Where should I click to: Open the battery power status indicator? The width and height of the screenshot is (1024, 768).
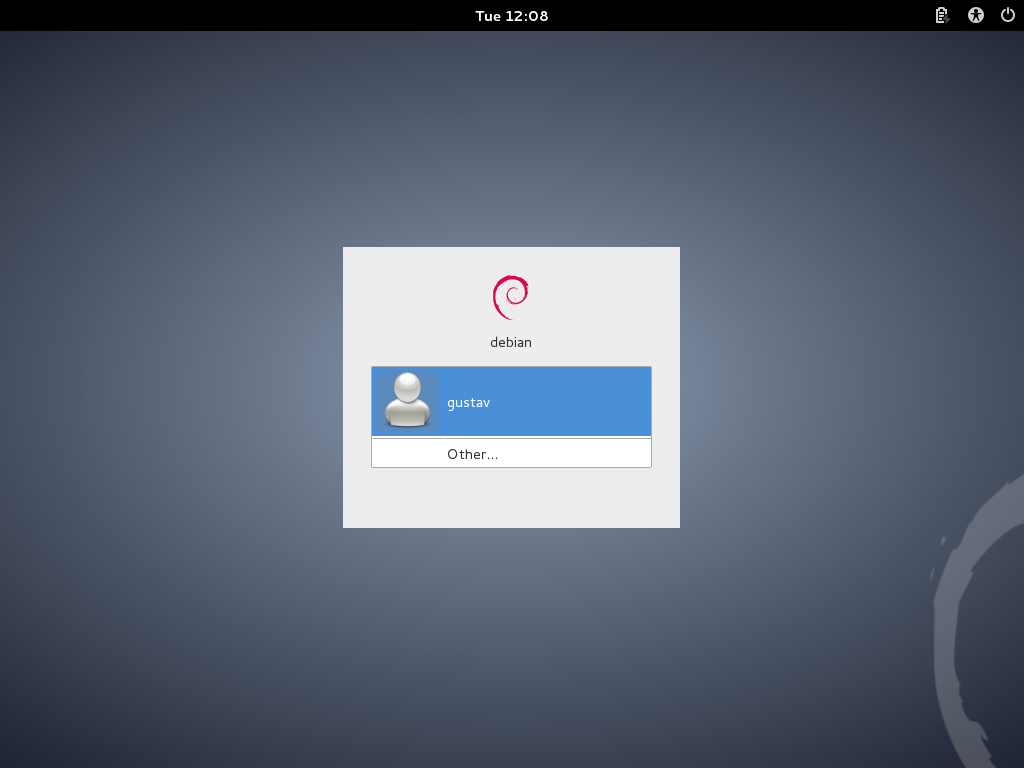[941, 15]
